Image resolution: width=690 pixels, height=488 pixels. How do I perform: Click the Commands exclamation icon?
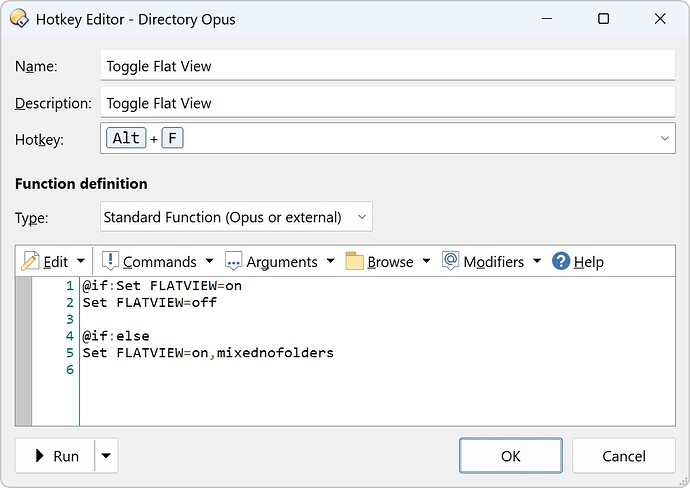(110, 261)
